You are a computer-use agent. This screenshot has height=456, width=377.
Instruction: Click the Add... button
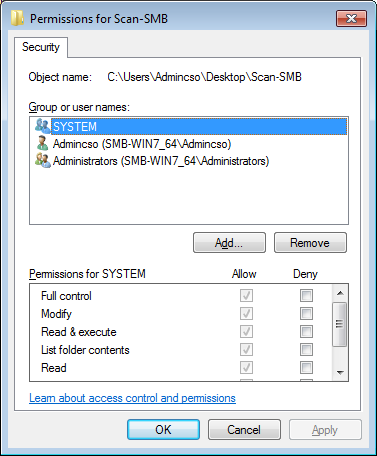229,243
